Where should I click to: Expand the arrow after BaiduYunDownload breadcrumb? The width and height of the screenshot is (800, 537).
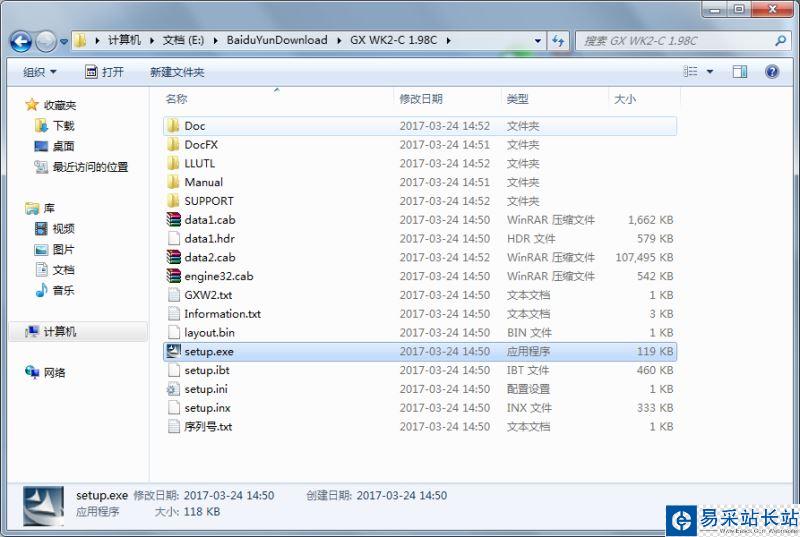click(339, 41)
